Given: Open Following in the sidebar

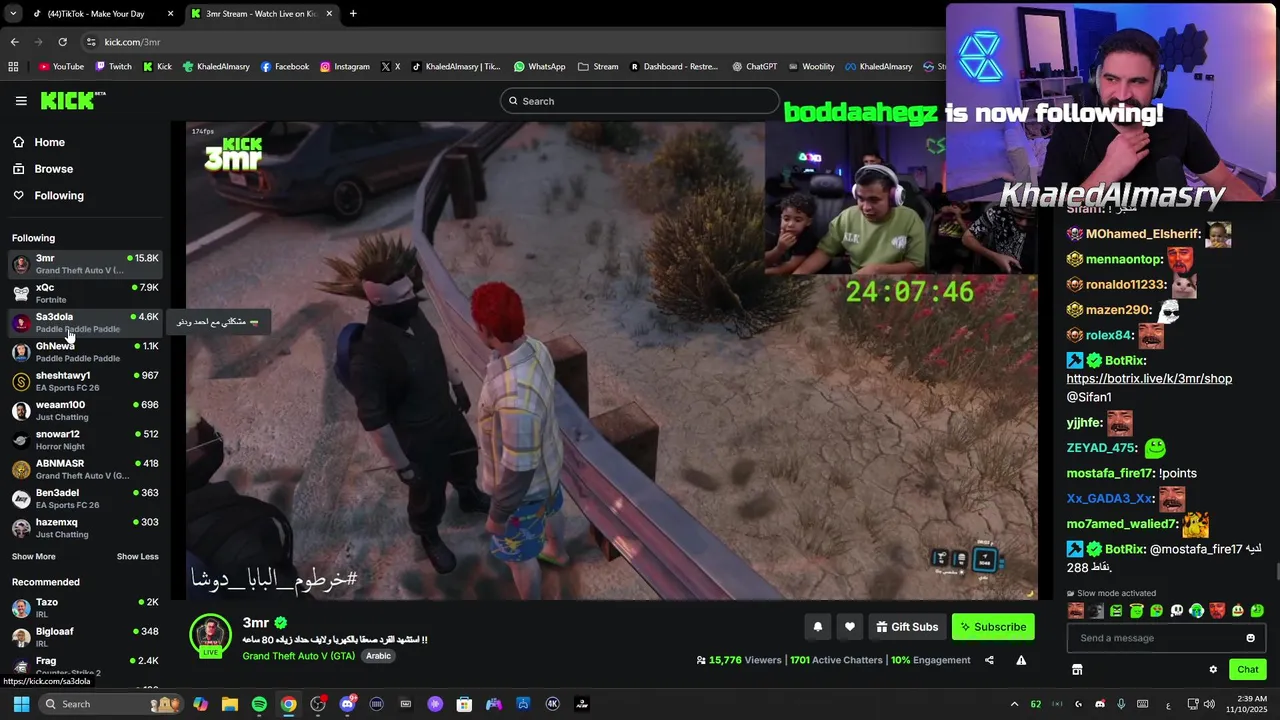Looking at the screenshot, I should [58, 196].
